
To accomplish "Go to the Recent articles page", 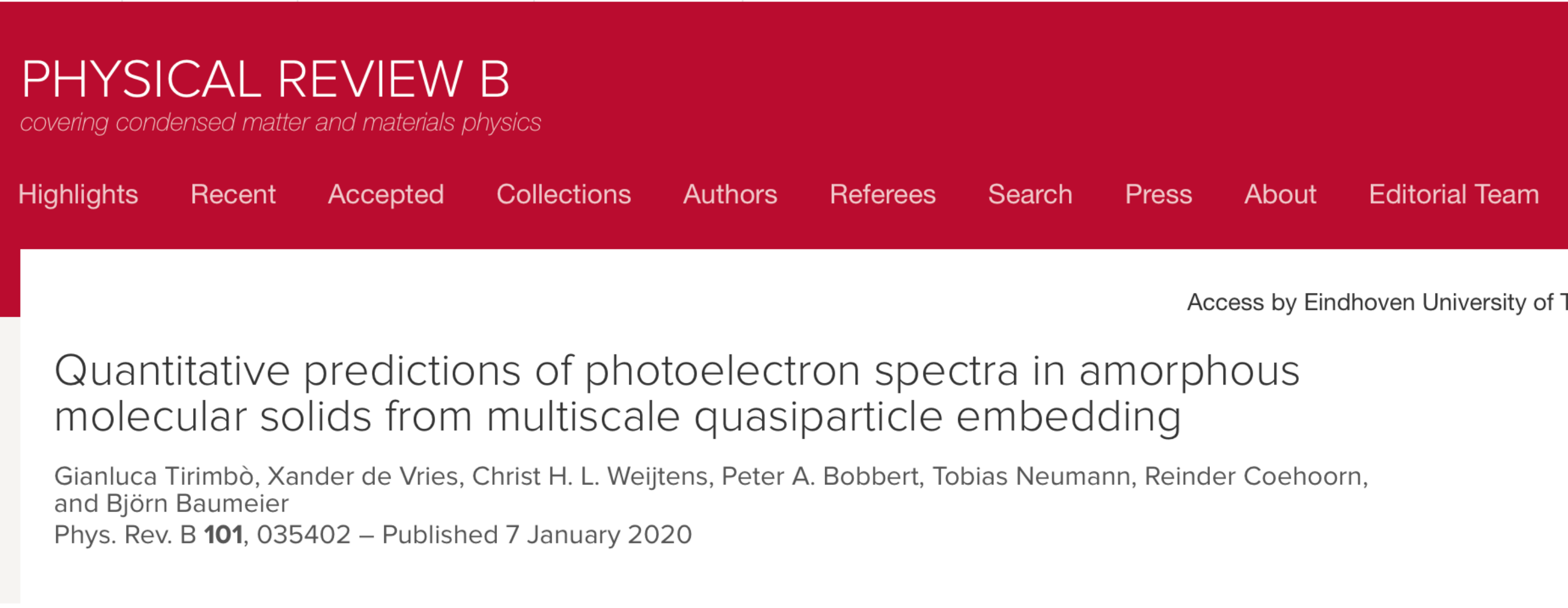I will [x=233, y=195].
